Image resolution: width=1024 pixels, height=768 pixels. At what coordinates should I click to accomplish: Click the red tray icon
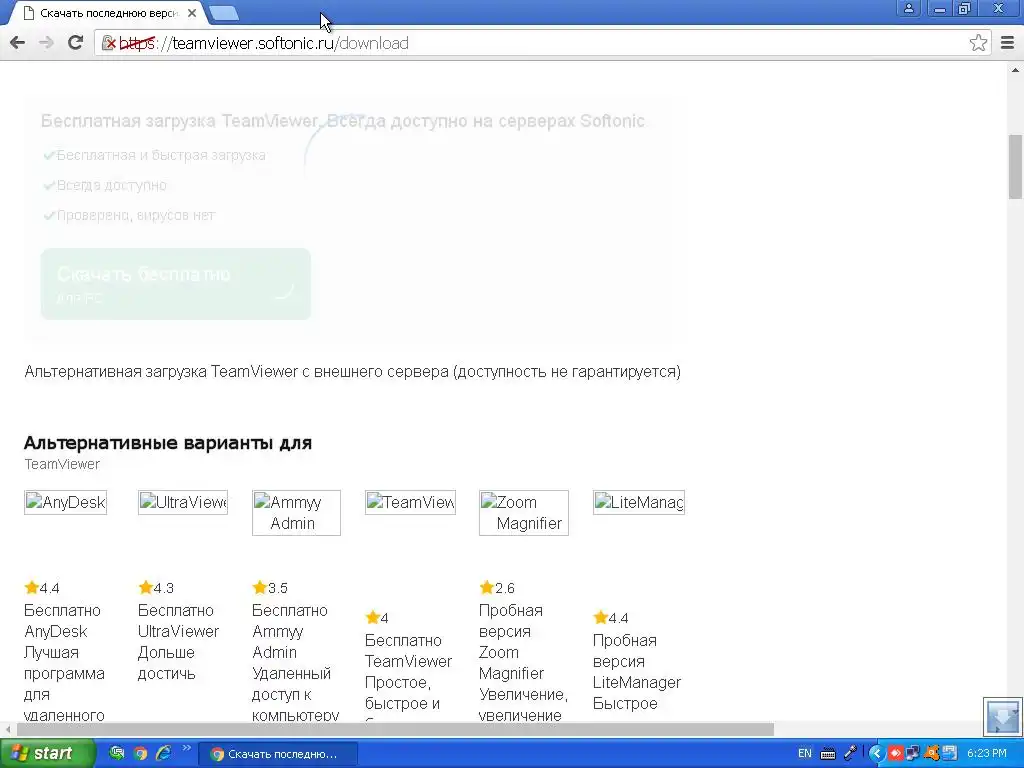(x=895, y=754)
